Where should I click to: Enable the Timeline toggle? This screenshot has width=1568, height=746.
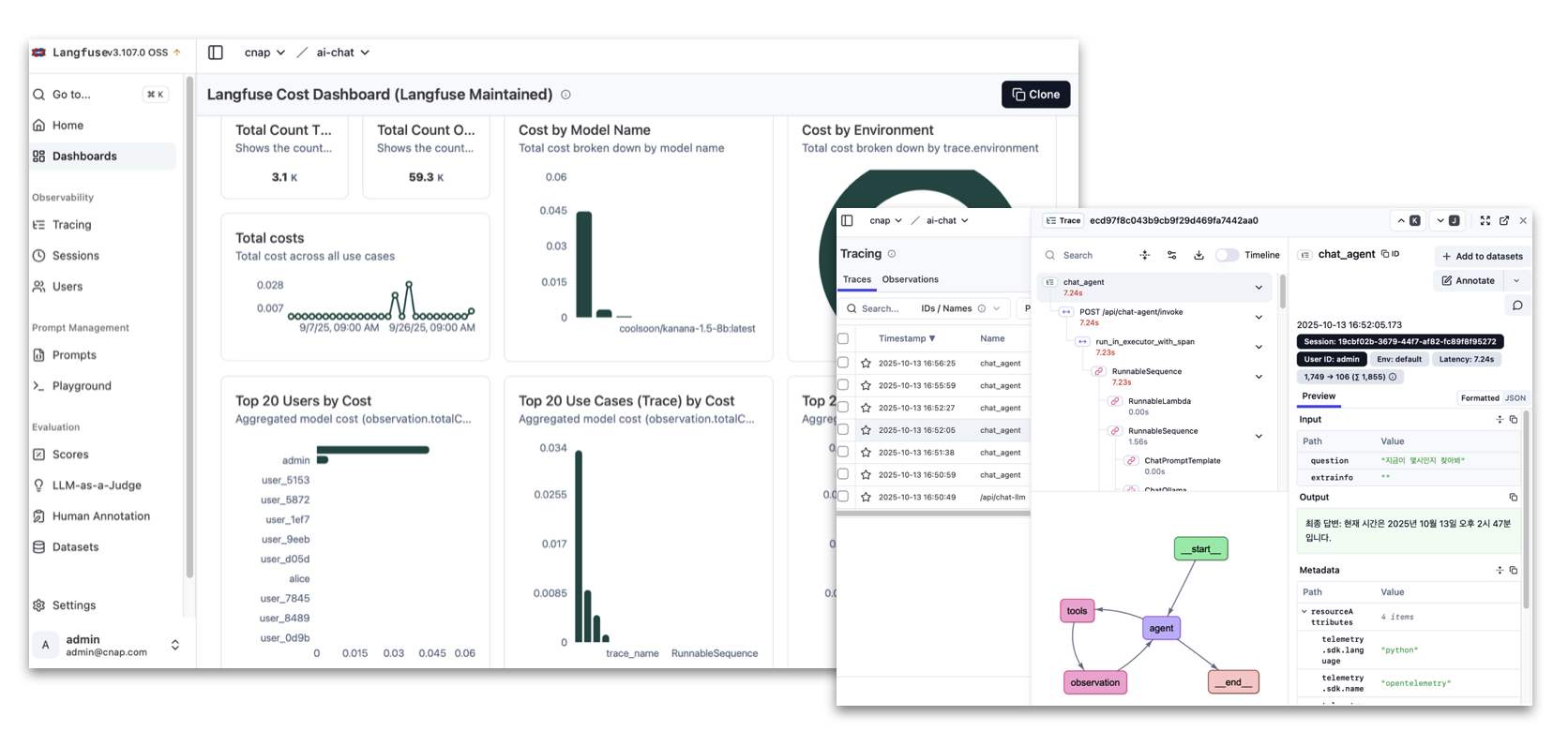tap(1227, 255)
